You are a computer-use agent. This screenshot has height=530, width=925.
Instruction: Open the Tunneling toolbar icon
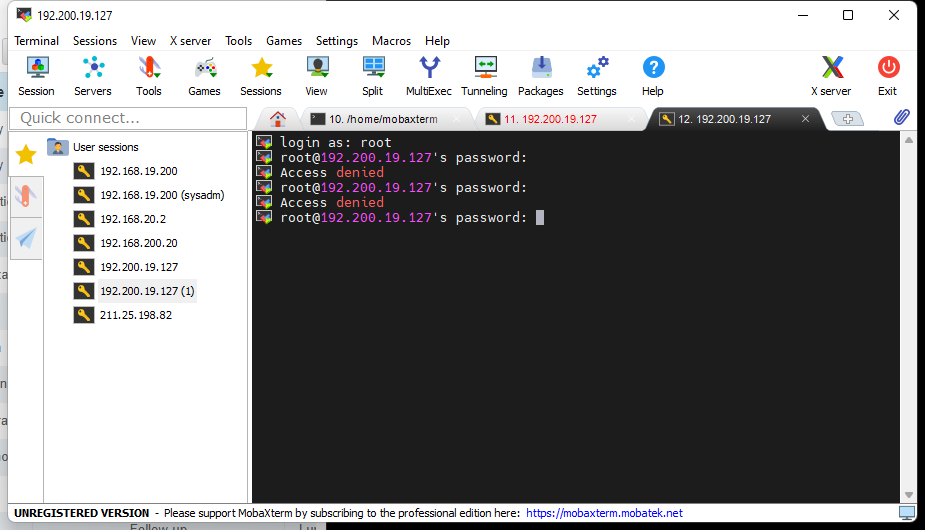click(x=485, y=75)
